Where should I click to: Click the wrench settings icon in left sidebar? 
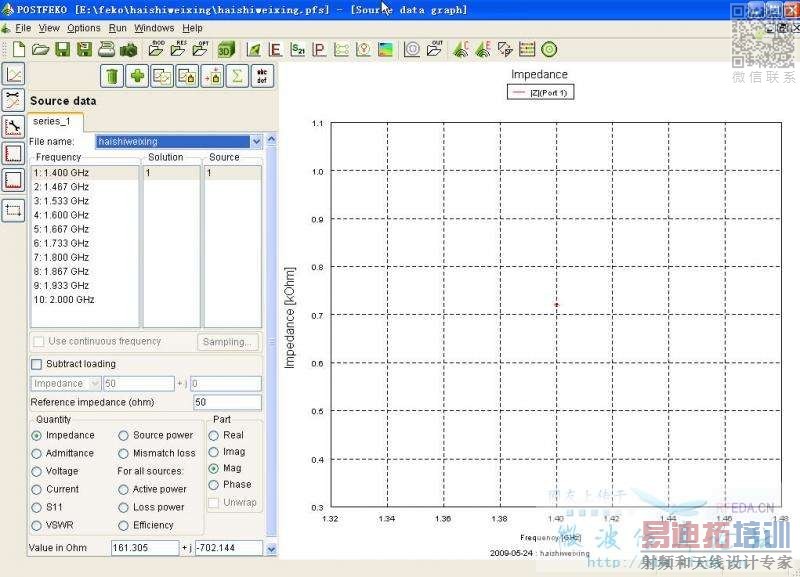tap(13, 127)
